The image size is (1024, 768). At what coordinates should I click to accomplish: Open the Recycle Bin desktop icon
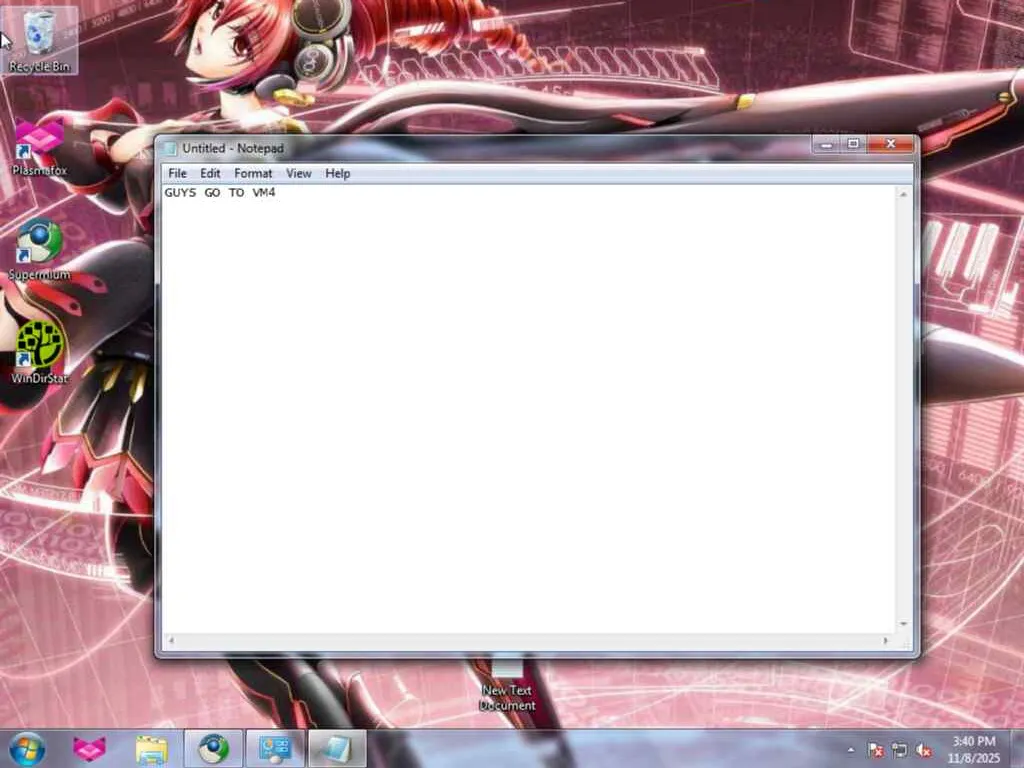39,40
